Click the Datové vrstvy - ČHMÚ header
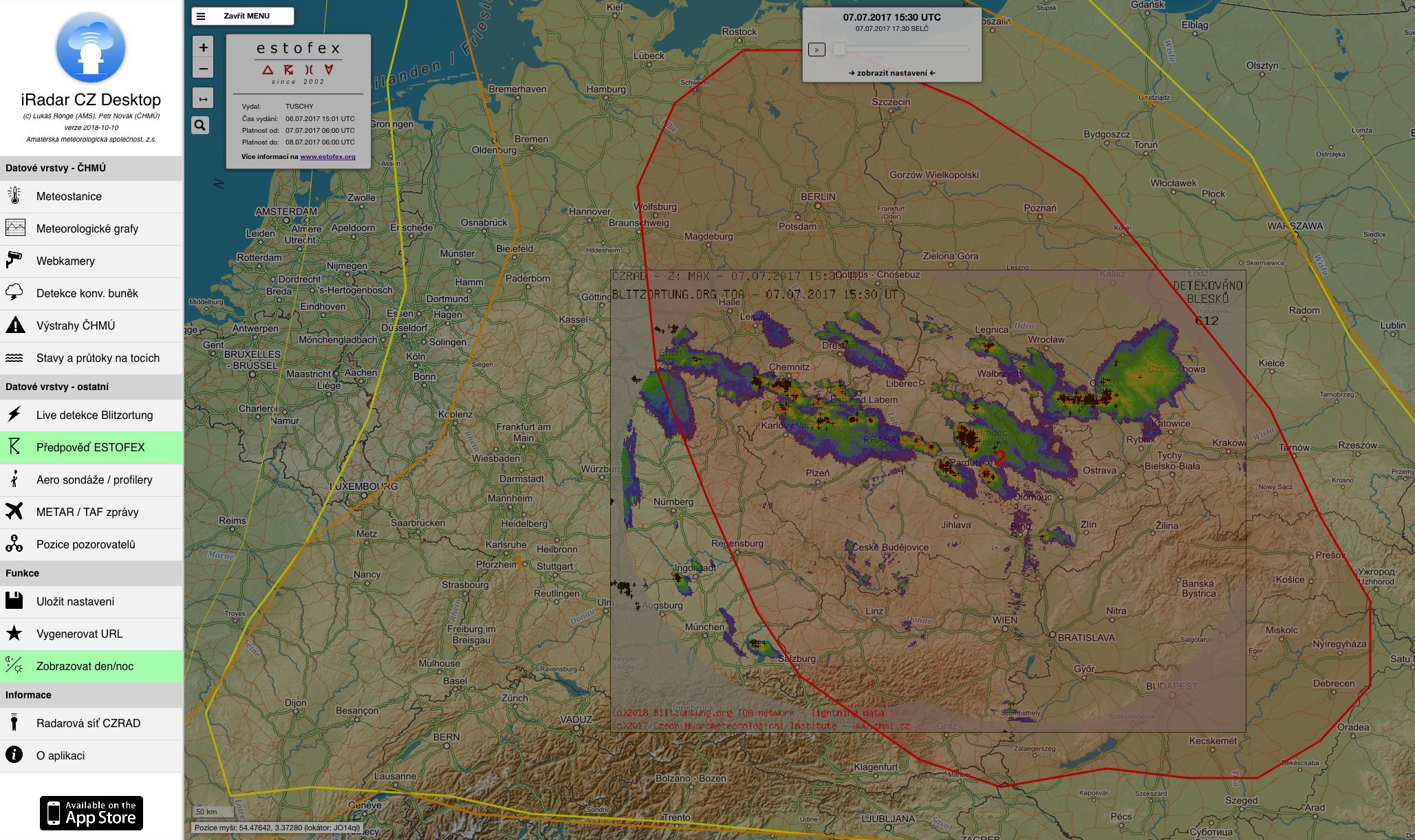1415x840 pixels. (x=91, y=168)
